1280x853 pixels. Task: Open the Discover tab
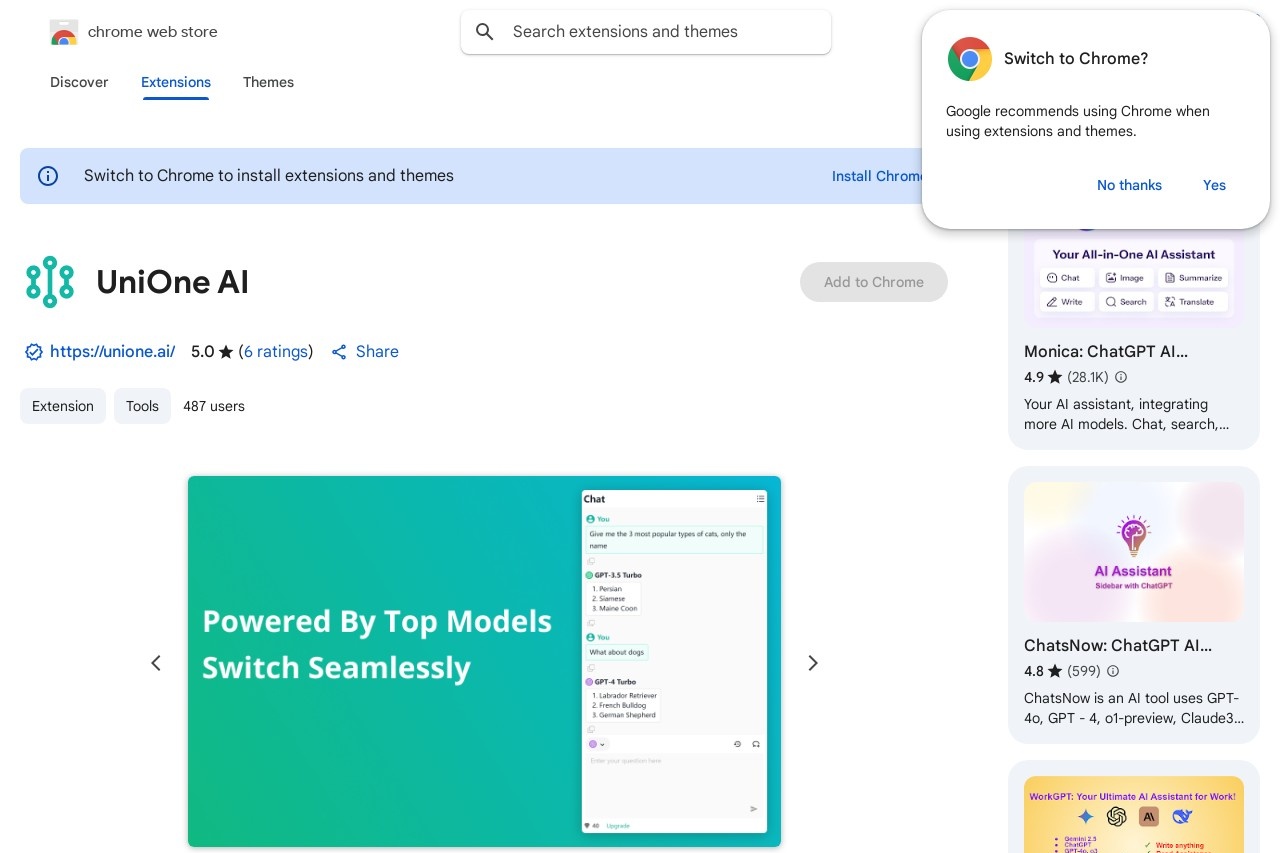[79, 82]
